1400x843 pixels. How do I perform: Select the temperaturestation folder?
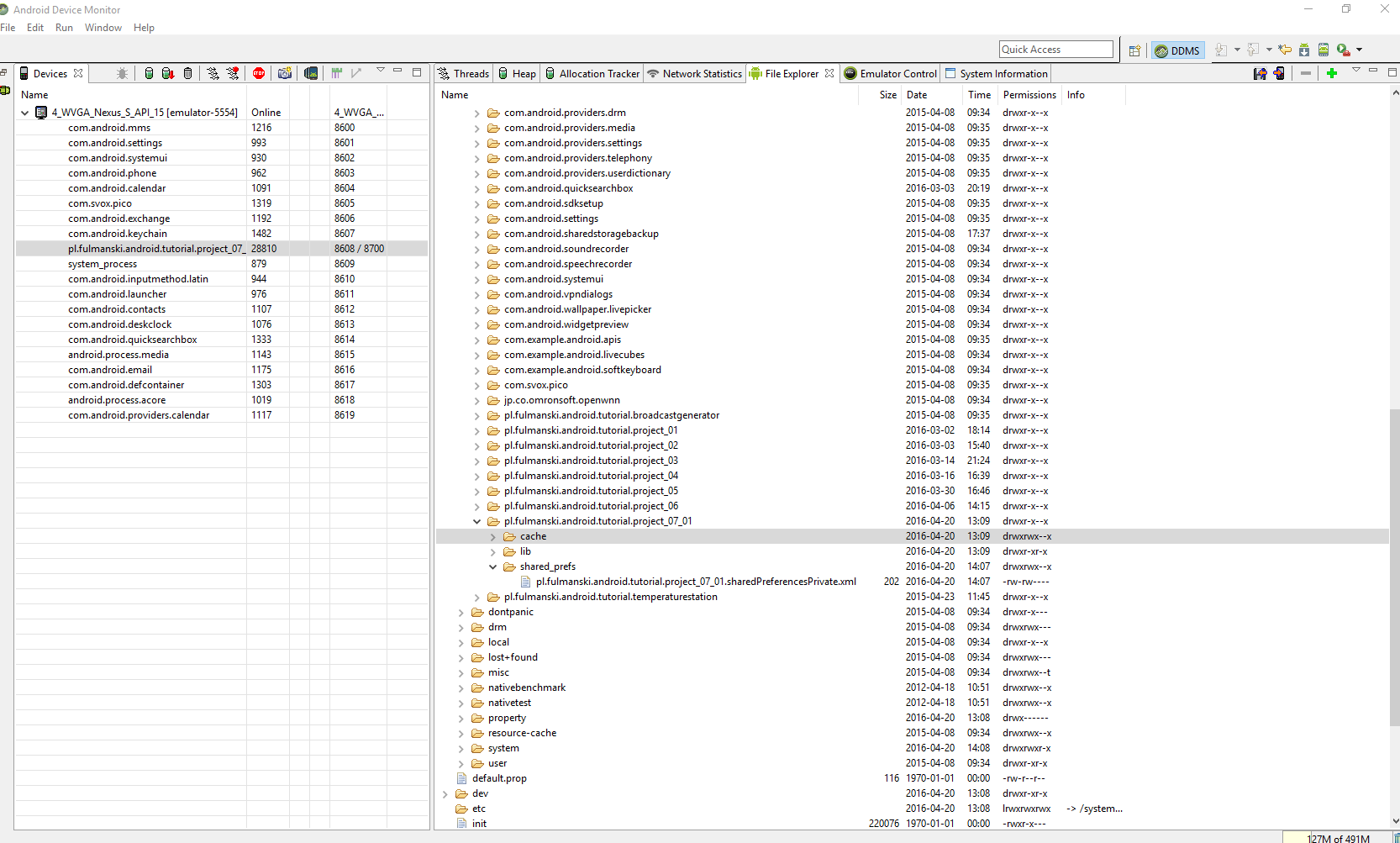[x=611, y=597]
